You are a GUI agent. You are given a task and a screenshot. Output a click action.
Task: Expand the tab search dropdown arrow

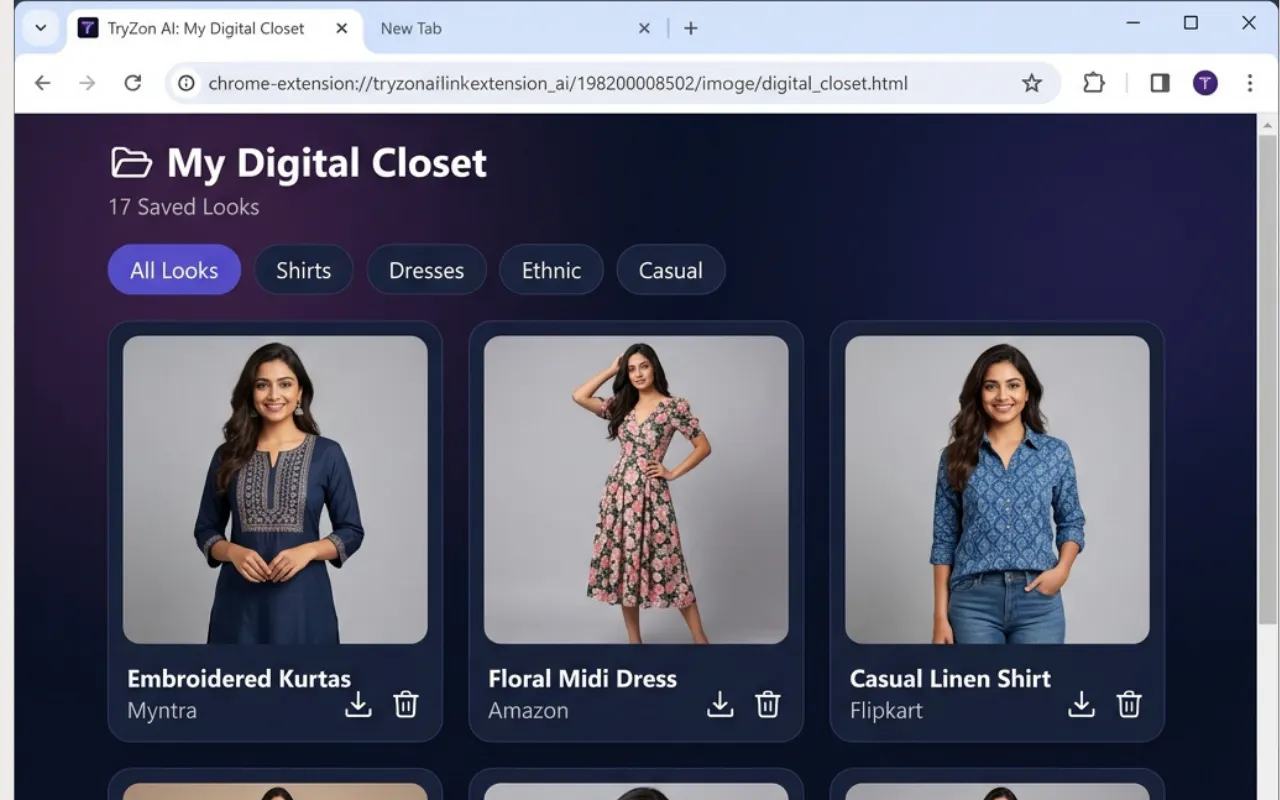pos(41,28)
